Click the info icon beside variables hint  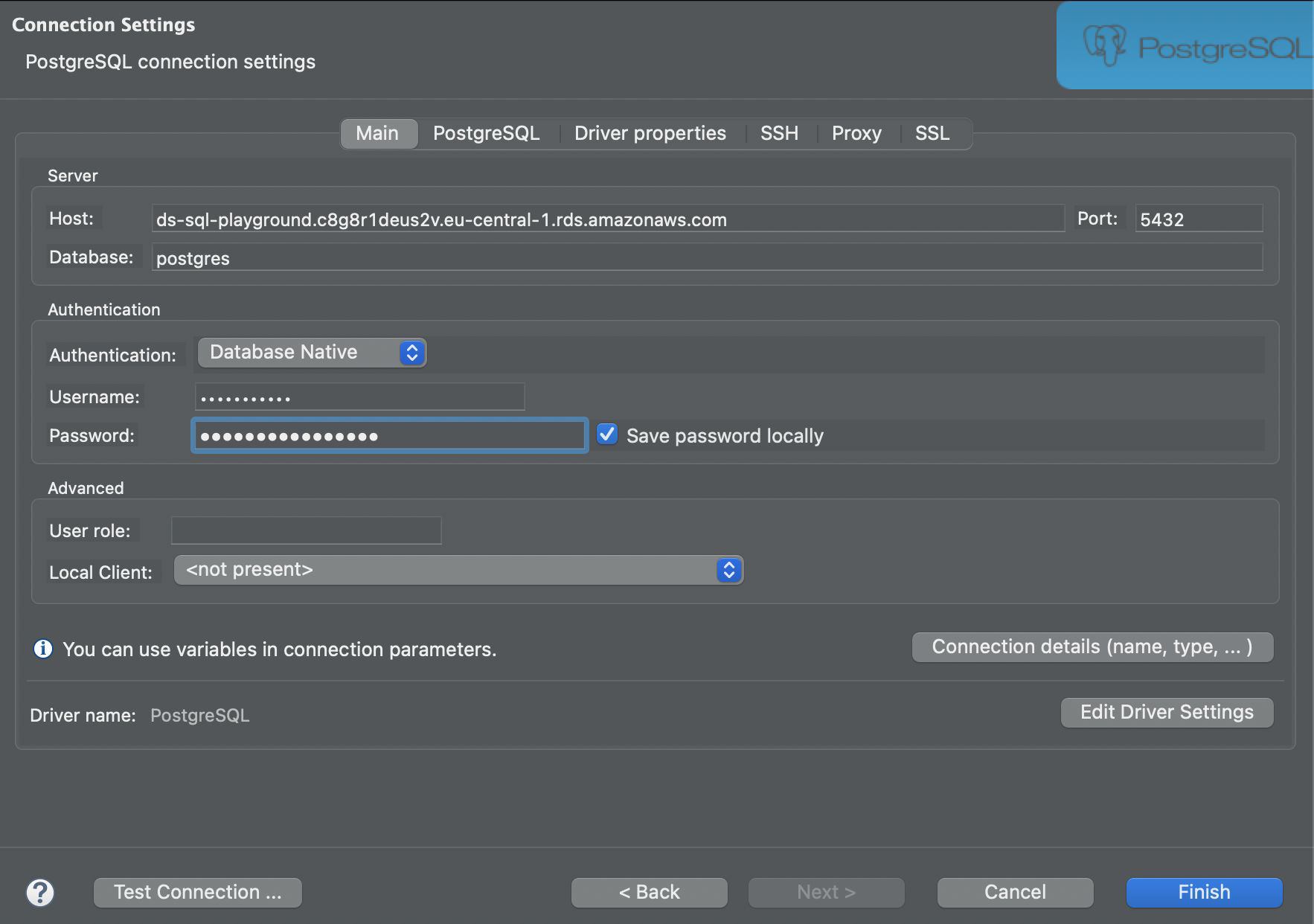point(43,649)
